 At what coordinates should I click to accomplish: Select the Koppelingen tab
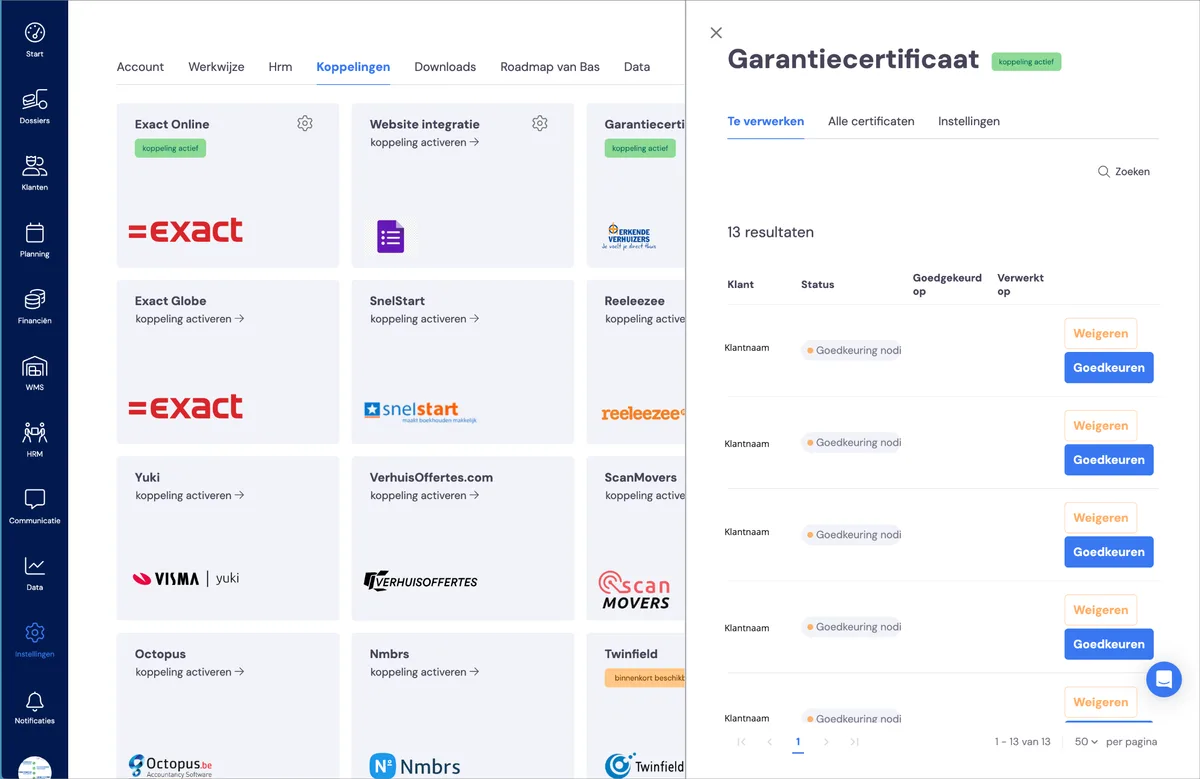pyautogui.click(x=353, y=67)
